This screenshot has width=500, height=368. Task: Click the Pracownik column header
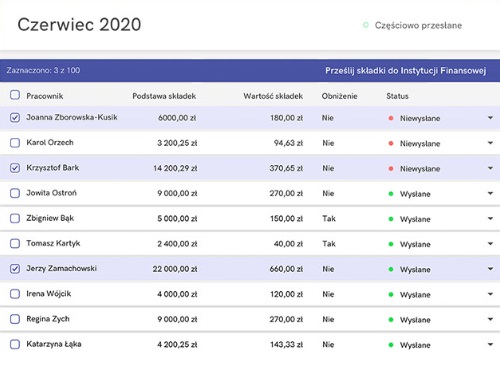45,96
